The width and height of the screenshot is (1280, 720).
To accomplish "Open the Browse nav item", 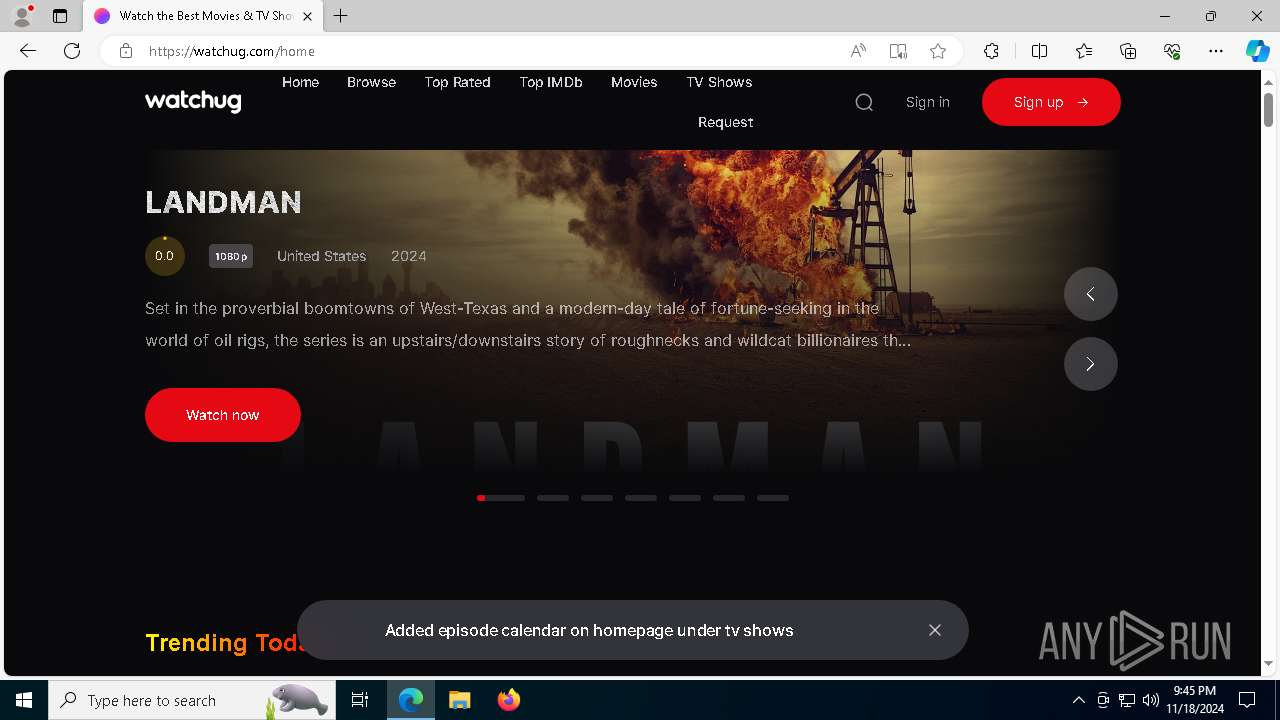I will tap(371, 82).
